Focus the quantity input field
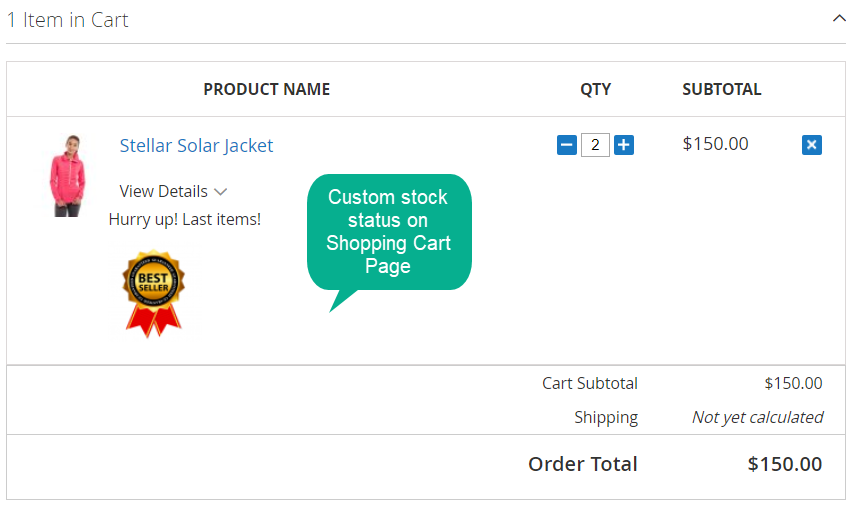Viewport: 854px width, 505px height. (x=595, y=145)
